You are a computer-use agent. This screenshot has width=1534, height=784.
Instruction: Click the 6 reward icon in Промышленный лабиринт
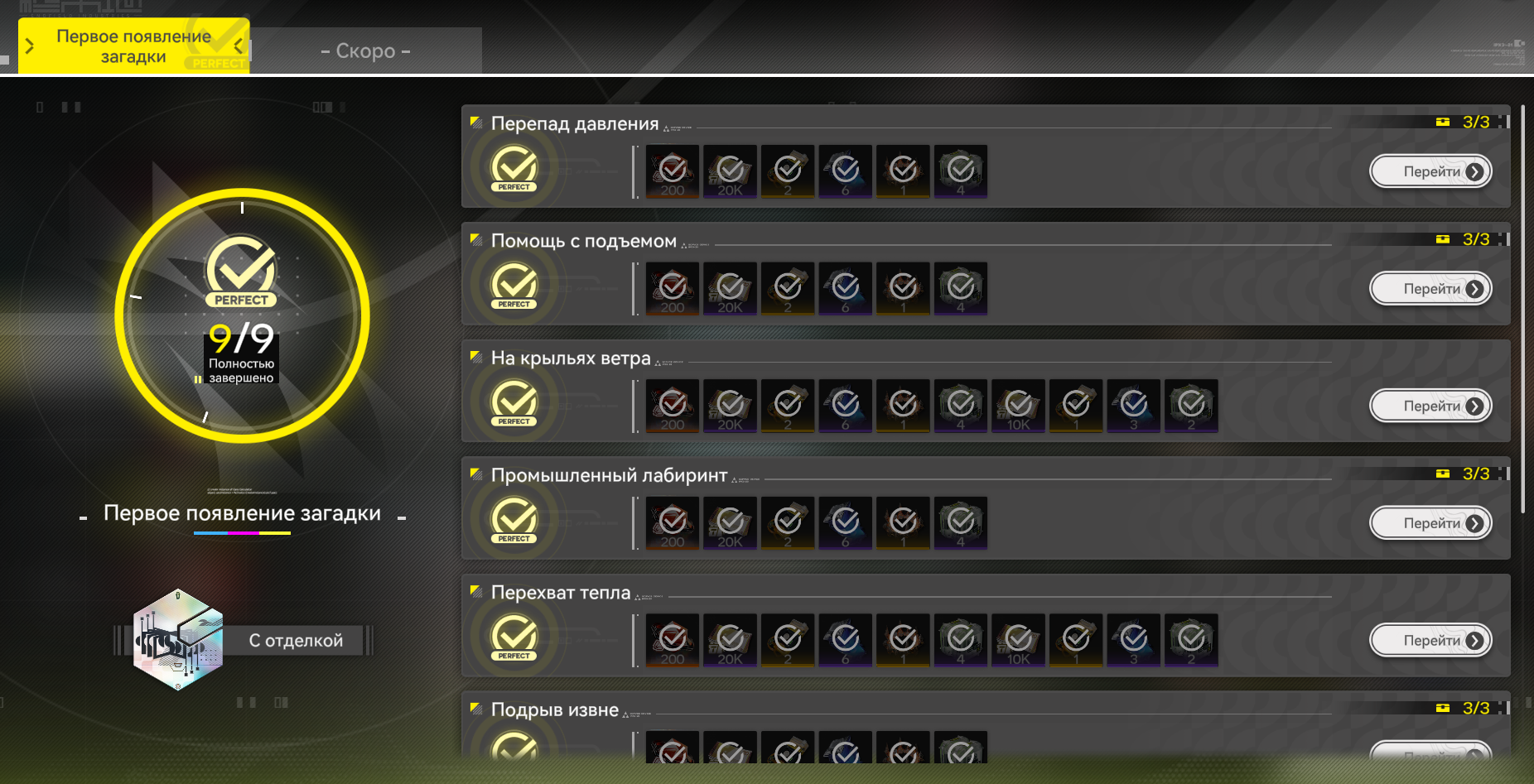[x=845, y=523]
